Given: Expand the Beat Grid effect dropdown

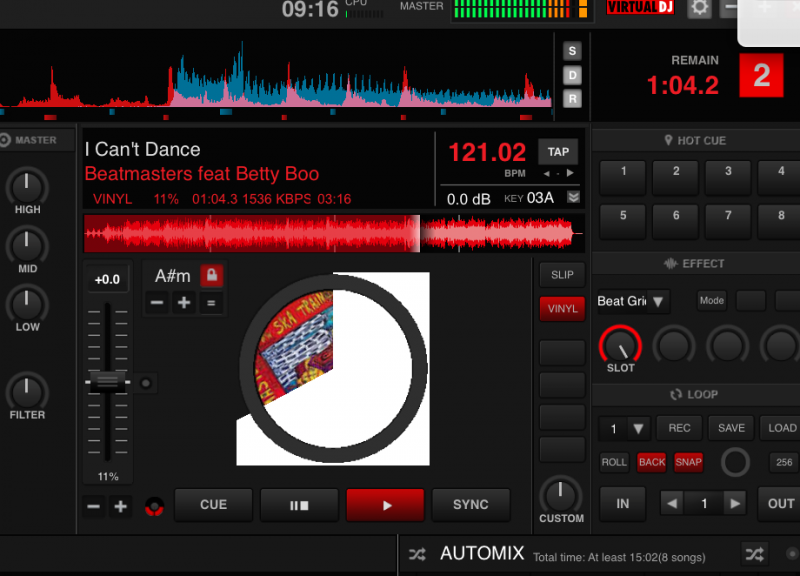Looking at the screenshot, I should (x=659, y=301).
